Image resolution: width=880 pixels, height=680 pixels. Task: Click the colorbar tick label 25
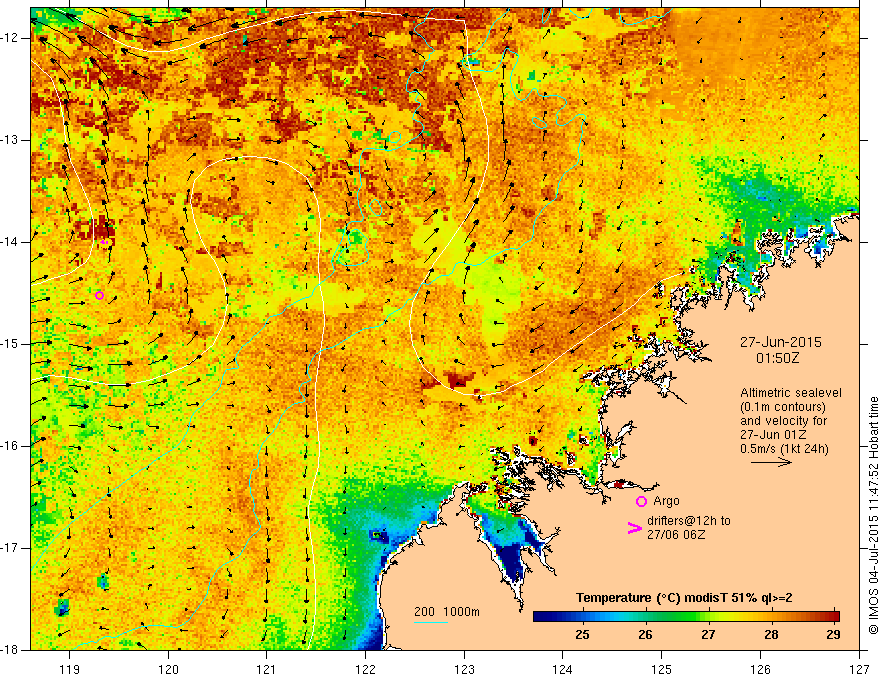[x=582, y=635]
